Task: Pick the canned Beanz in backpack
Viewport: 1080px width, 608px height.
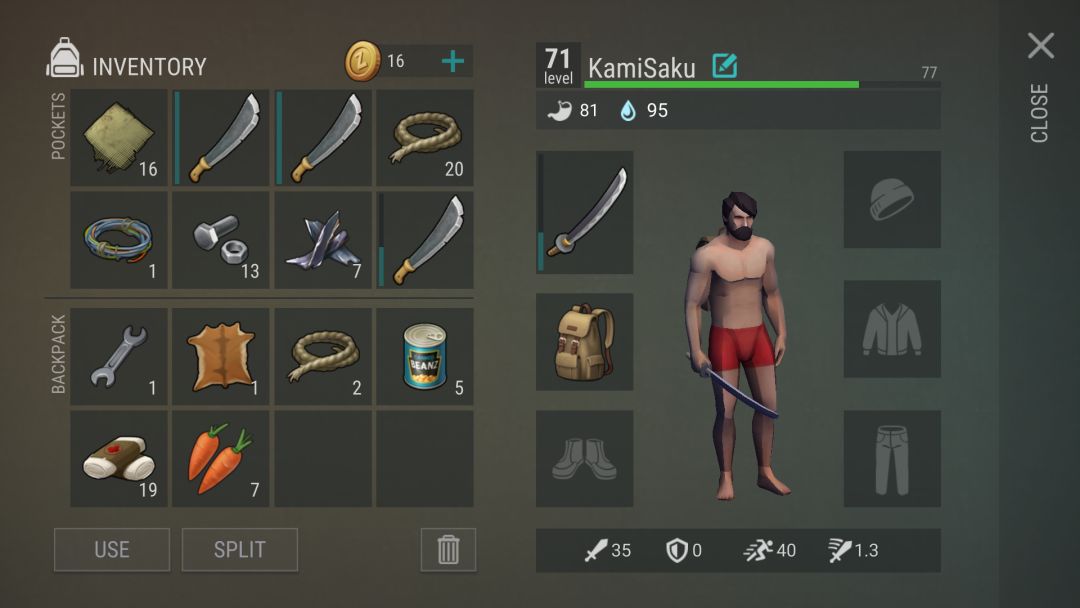Action: pyautogui.click(x=424, y=356)
